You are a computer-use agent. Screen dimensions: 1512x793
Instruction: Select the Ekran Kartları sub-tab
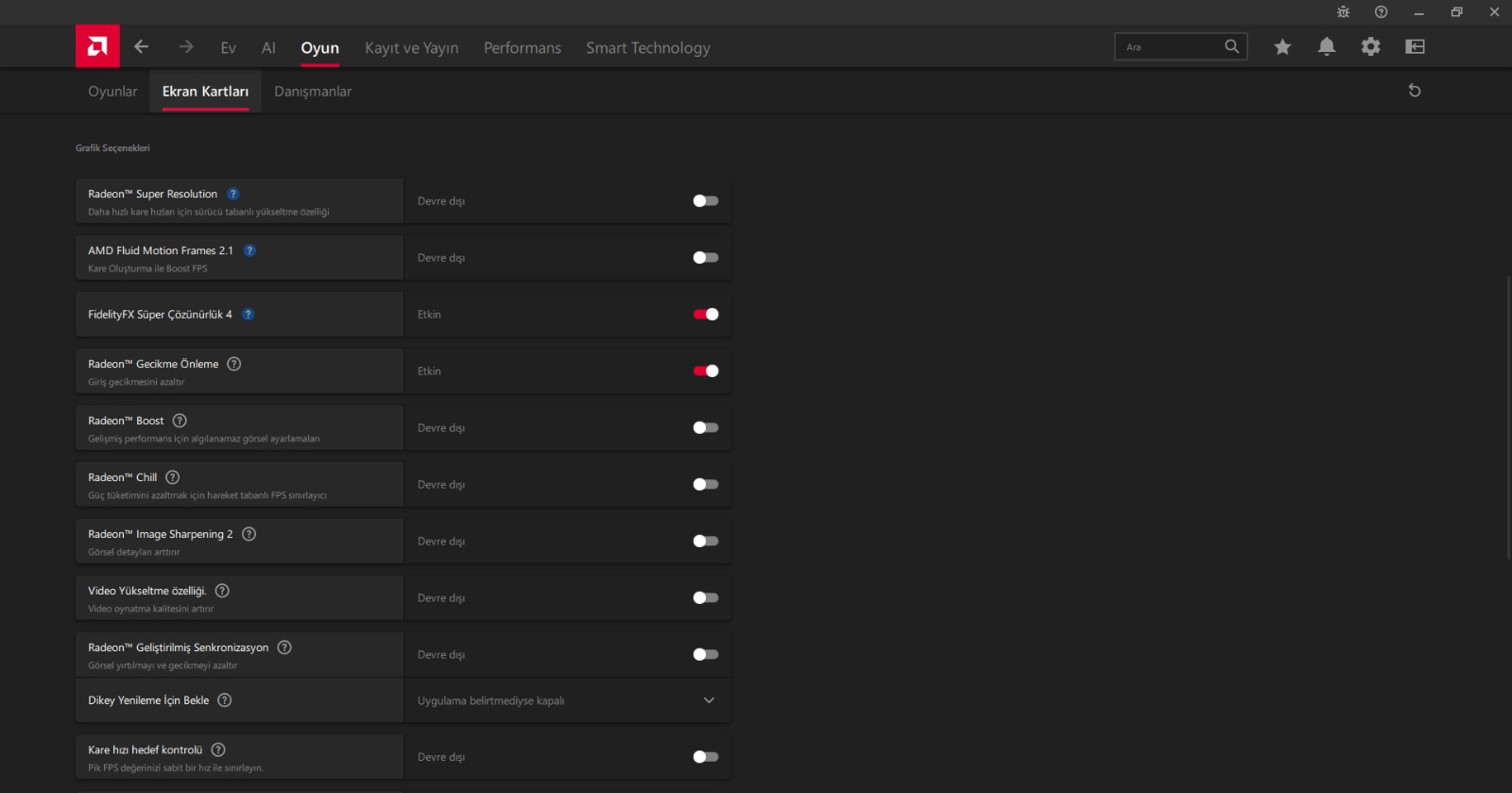[205, 92]
